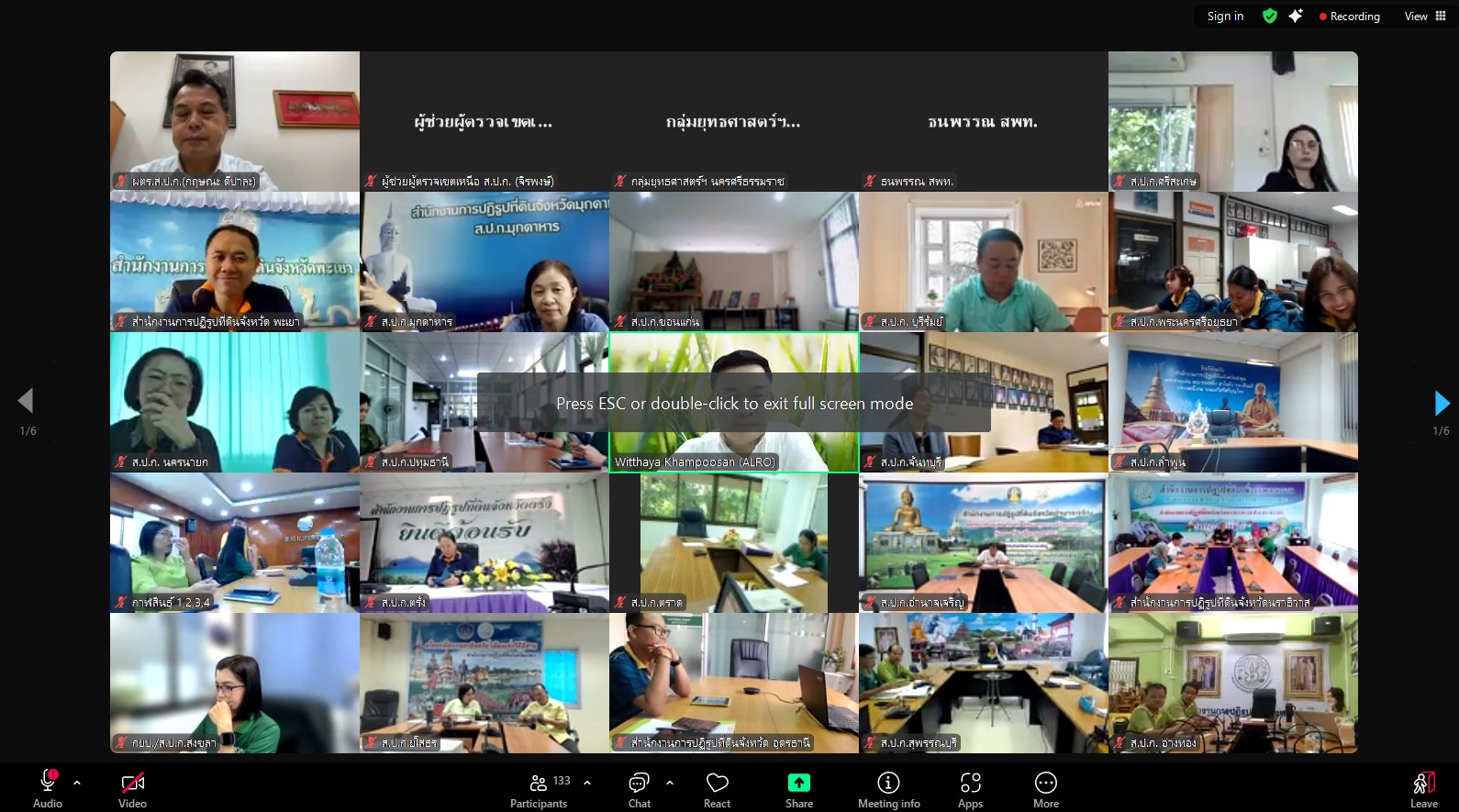Select the ส.ป.ก.ศรีสะเกษ video tile
This screenshot has width=1459, height=812.
coord(1233,121)
